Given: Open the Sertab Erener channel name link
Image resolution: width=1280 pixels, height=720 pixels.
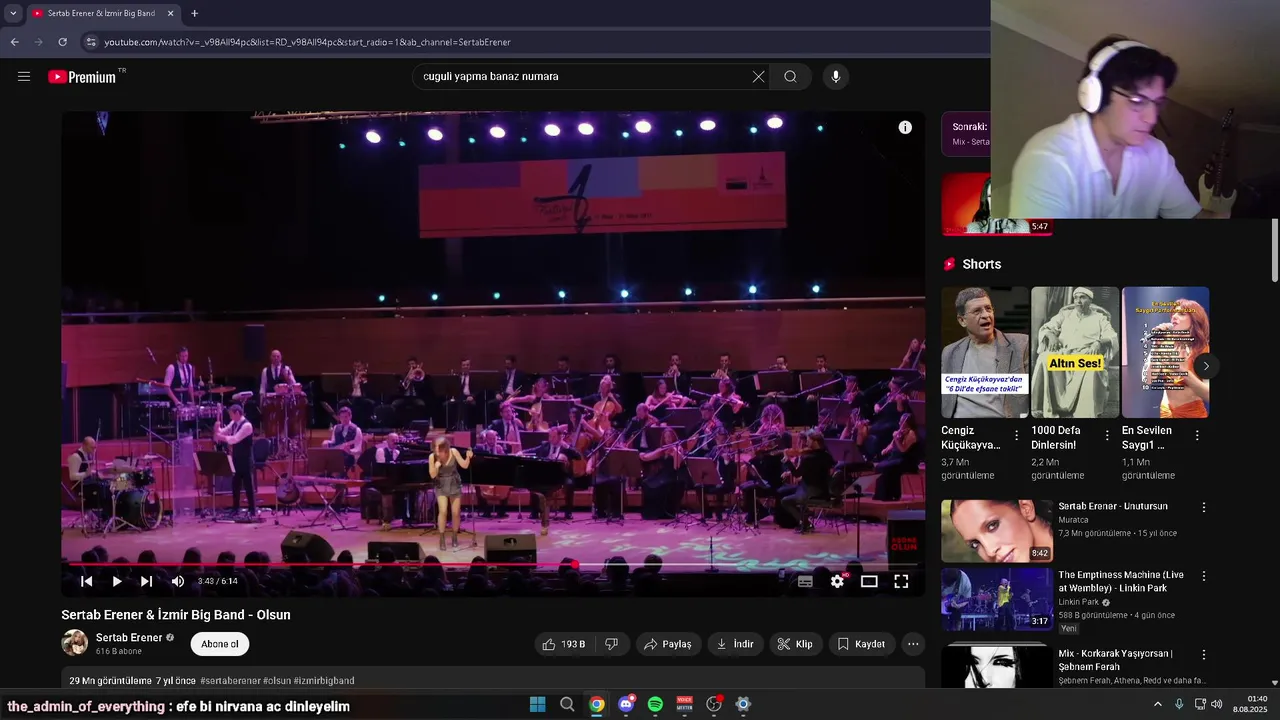Looking at the screenshot, I should (129, 638).
